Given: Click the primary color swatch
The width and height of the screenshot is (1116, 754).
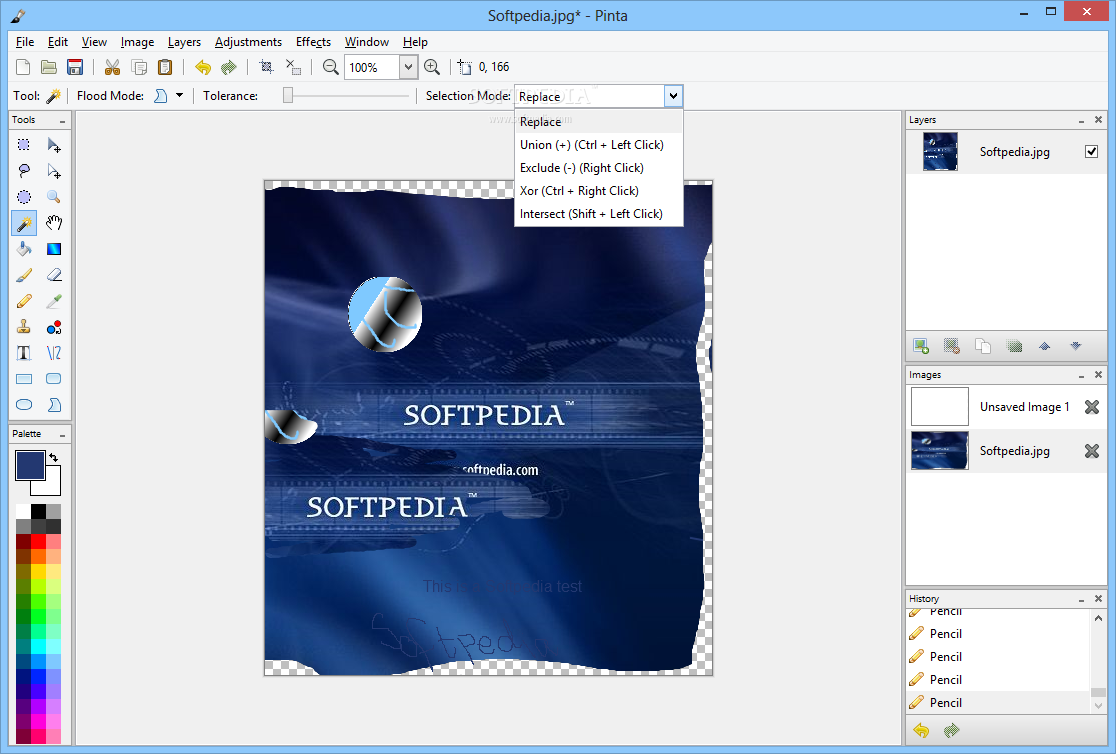Looking at the screenshot, I should tap(30, 465).
